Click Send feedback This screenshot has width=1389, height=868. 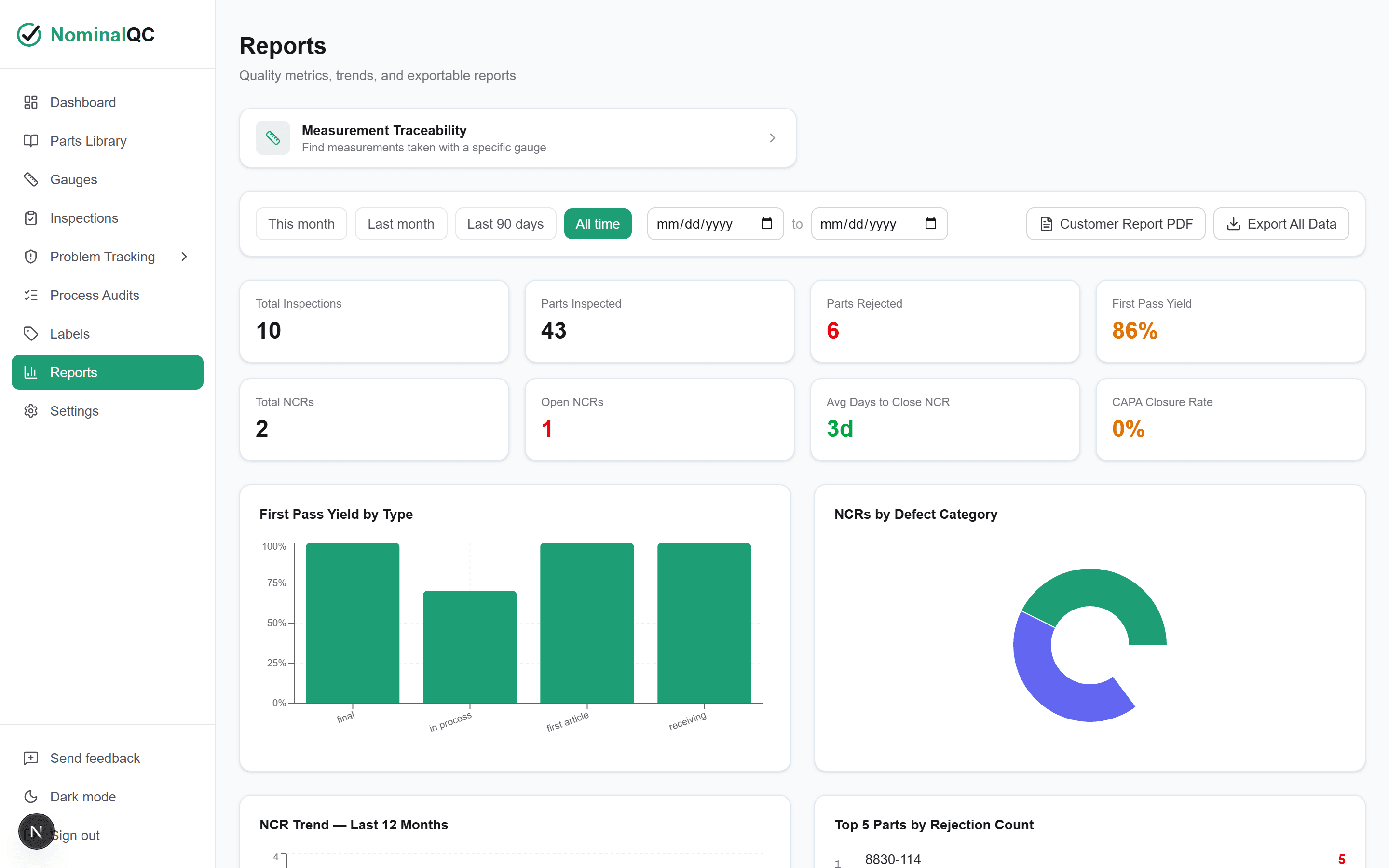pos(108,759)
